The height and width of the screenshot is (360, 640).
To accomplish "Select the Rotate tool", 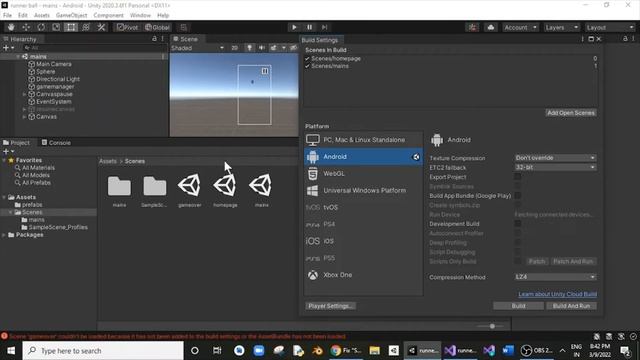I will 41,27.
